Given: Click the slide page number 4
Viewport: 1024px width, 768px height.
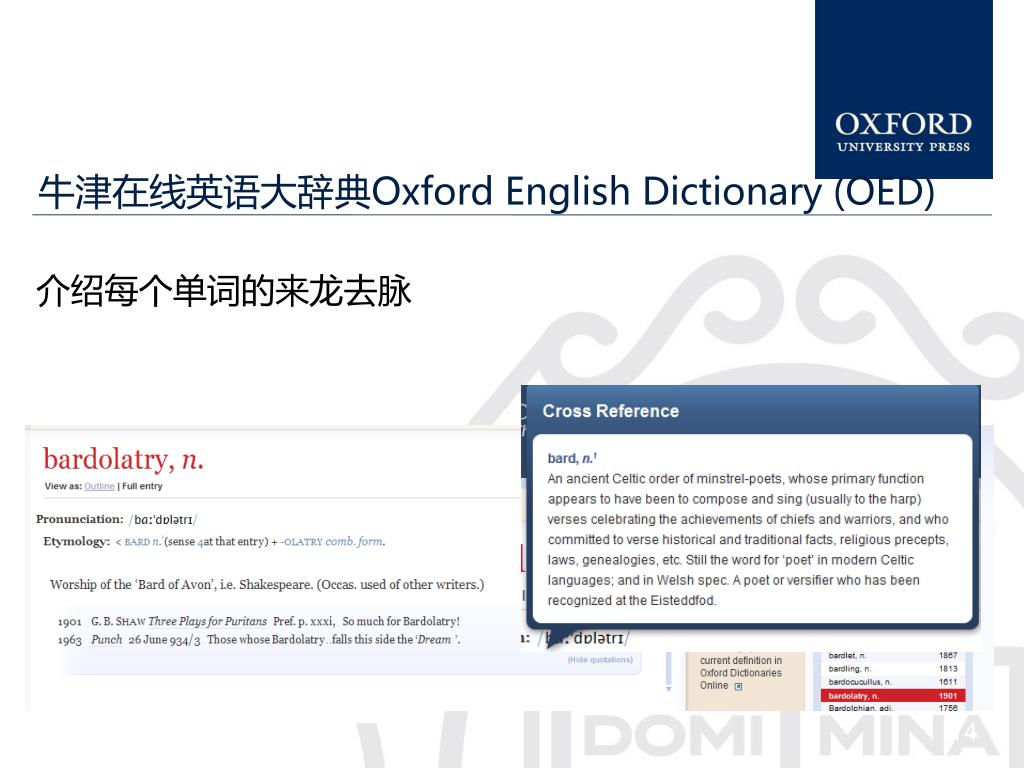Looking at the screenshot, I should click(x=971, y=732).
